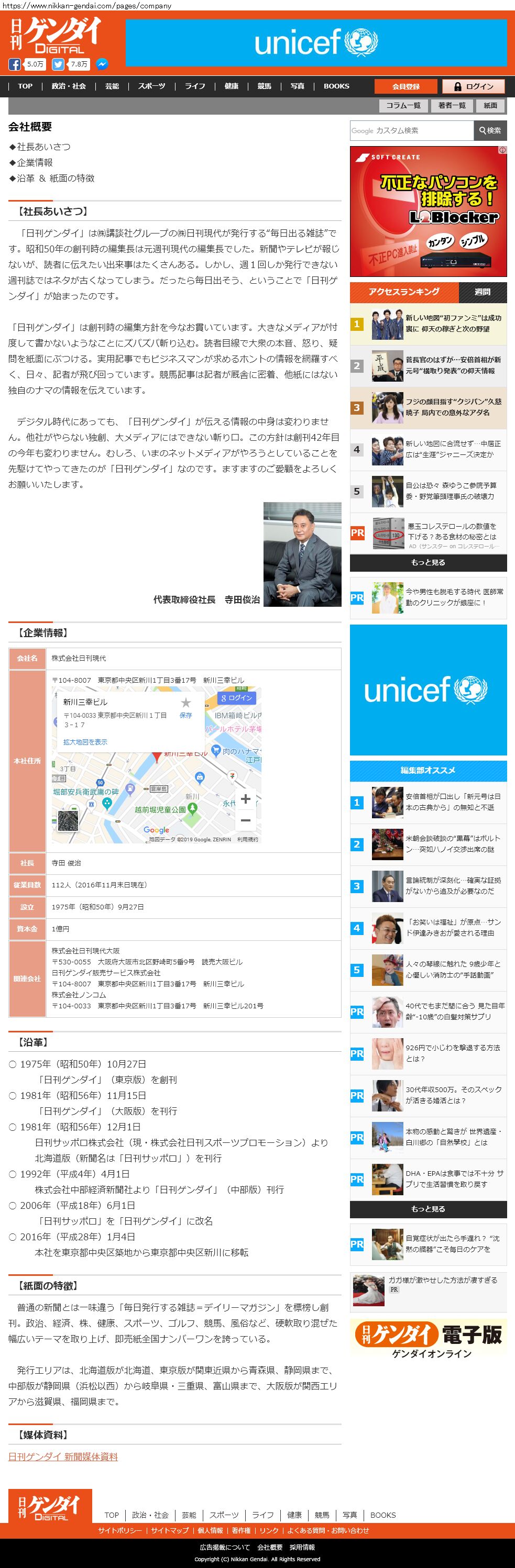Open 消防士の手話動画 article link

coord(454,970)
